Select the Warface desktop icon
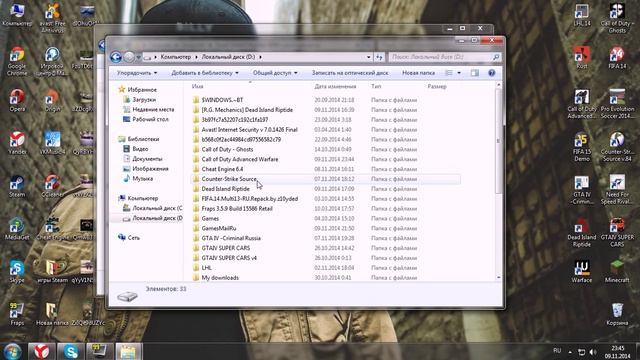Screen dimensions: 640x360 pyautogui.click(x=582, y=271)
